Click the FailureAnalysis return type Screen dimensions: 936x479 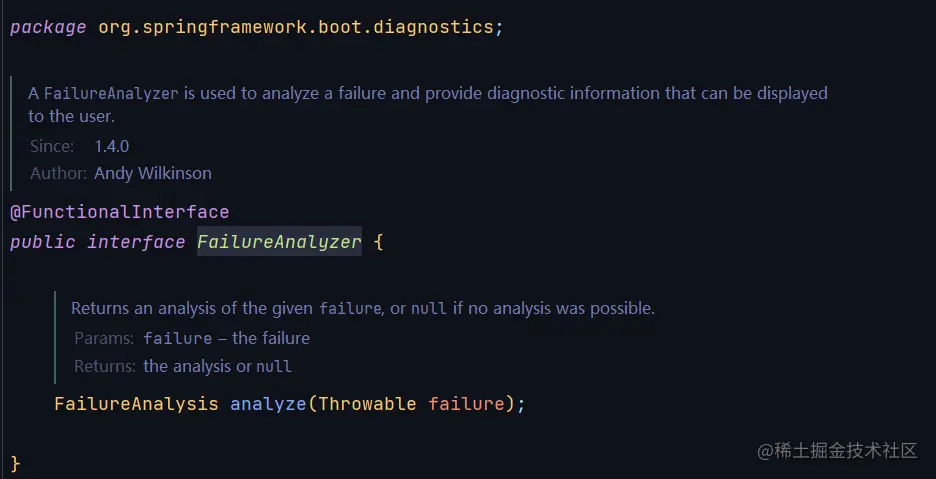[136, 404]
